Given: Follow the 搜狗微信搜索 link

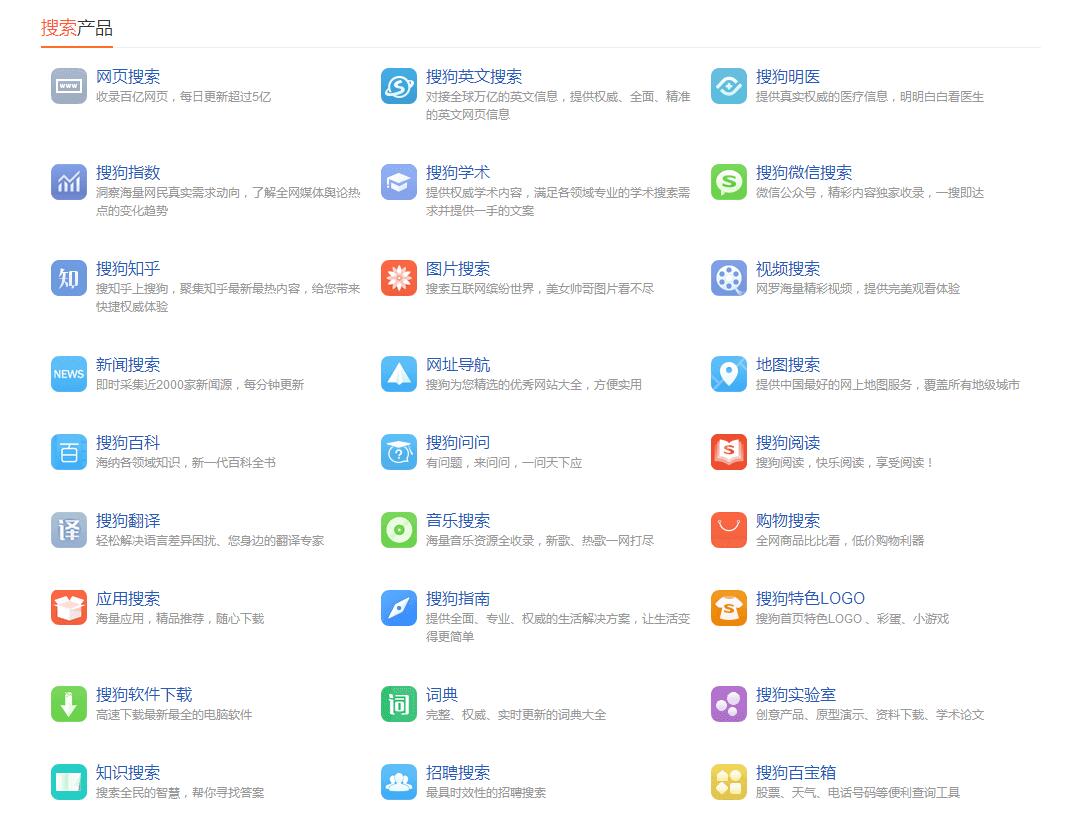Looking at the screenshot, I should (804, 173).
